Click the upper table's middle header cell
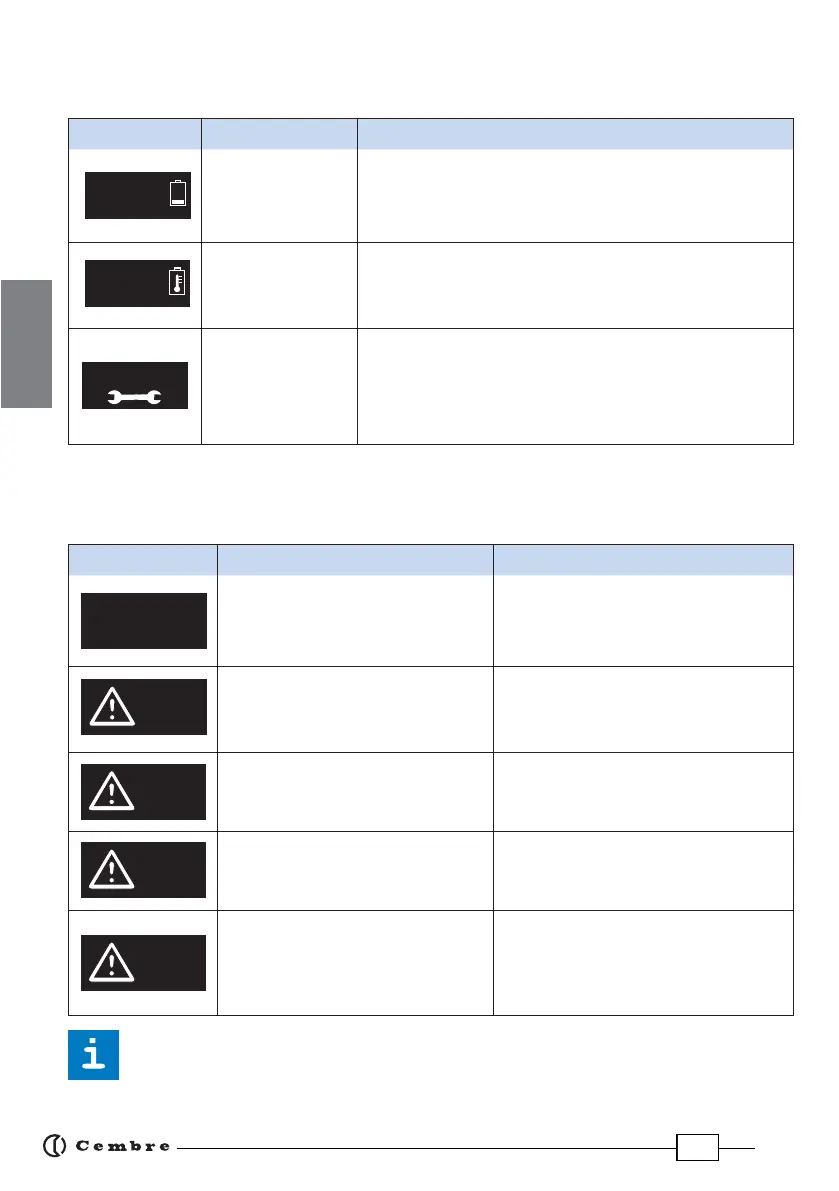Screen dimensions: 839x1191 [279, 134]
